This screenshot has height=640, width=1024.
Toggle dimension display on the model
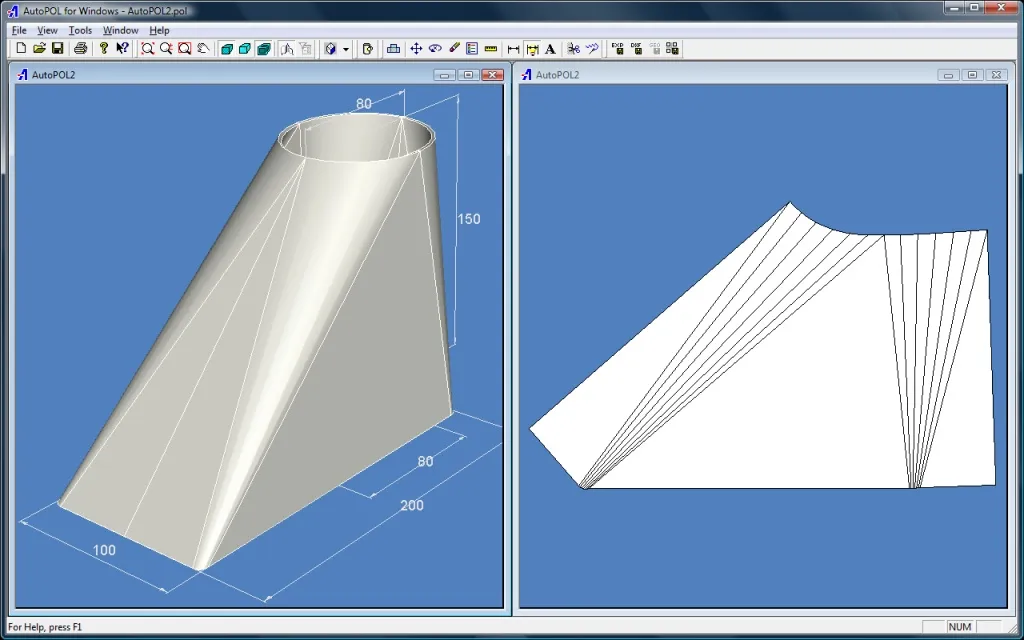pos(533,48)
